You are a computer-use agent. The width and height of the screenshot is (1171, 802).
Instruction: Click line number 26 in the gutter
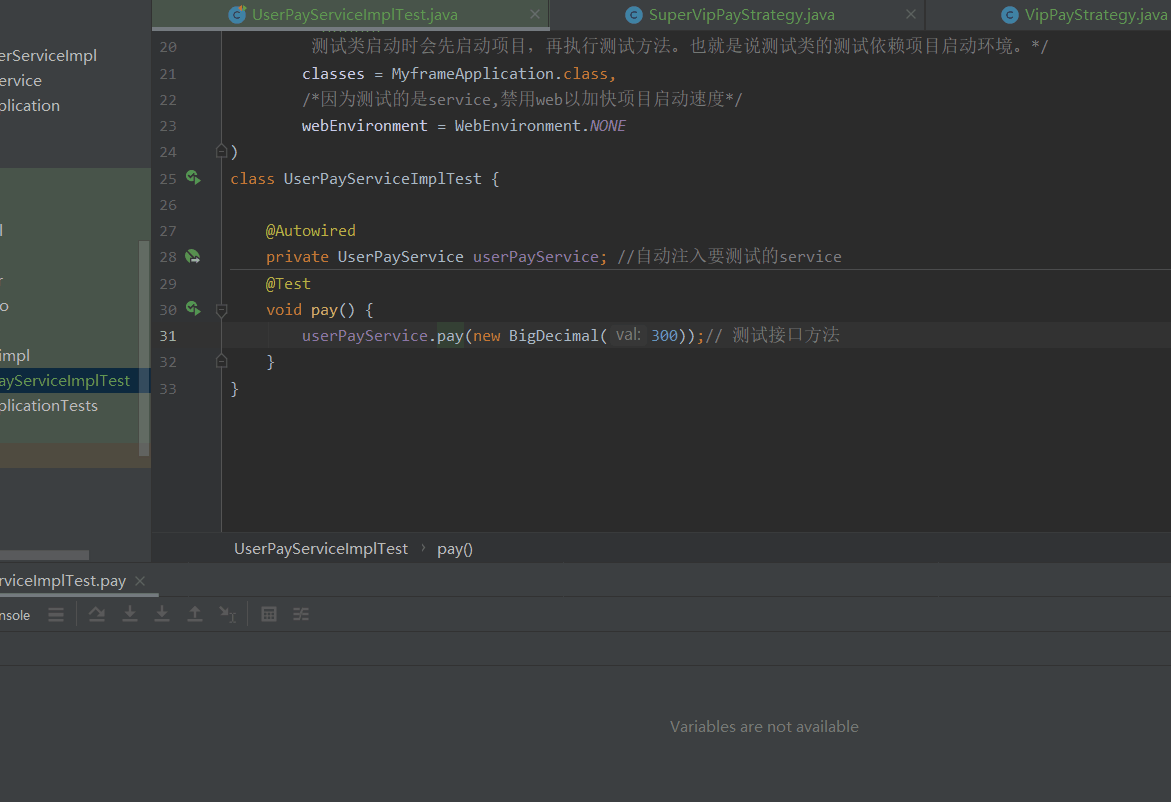coord(168,205)
